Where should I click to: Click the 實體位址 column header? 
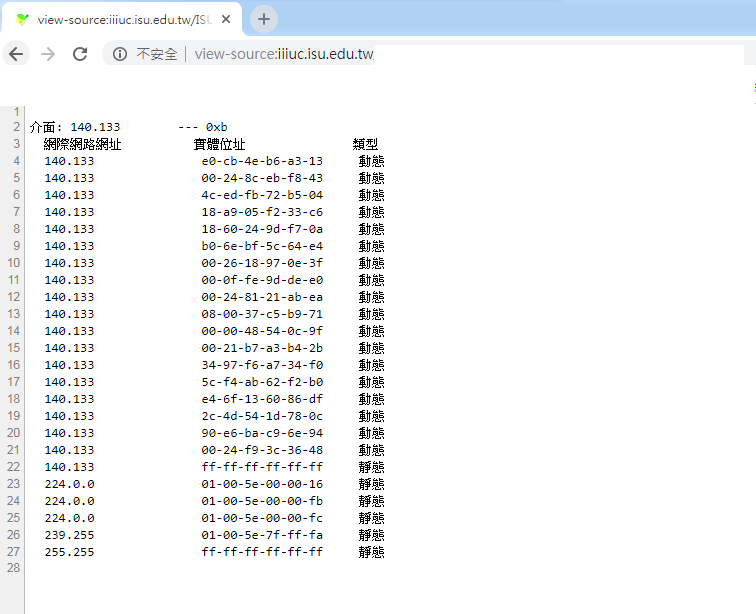[x=219, y=144]
